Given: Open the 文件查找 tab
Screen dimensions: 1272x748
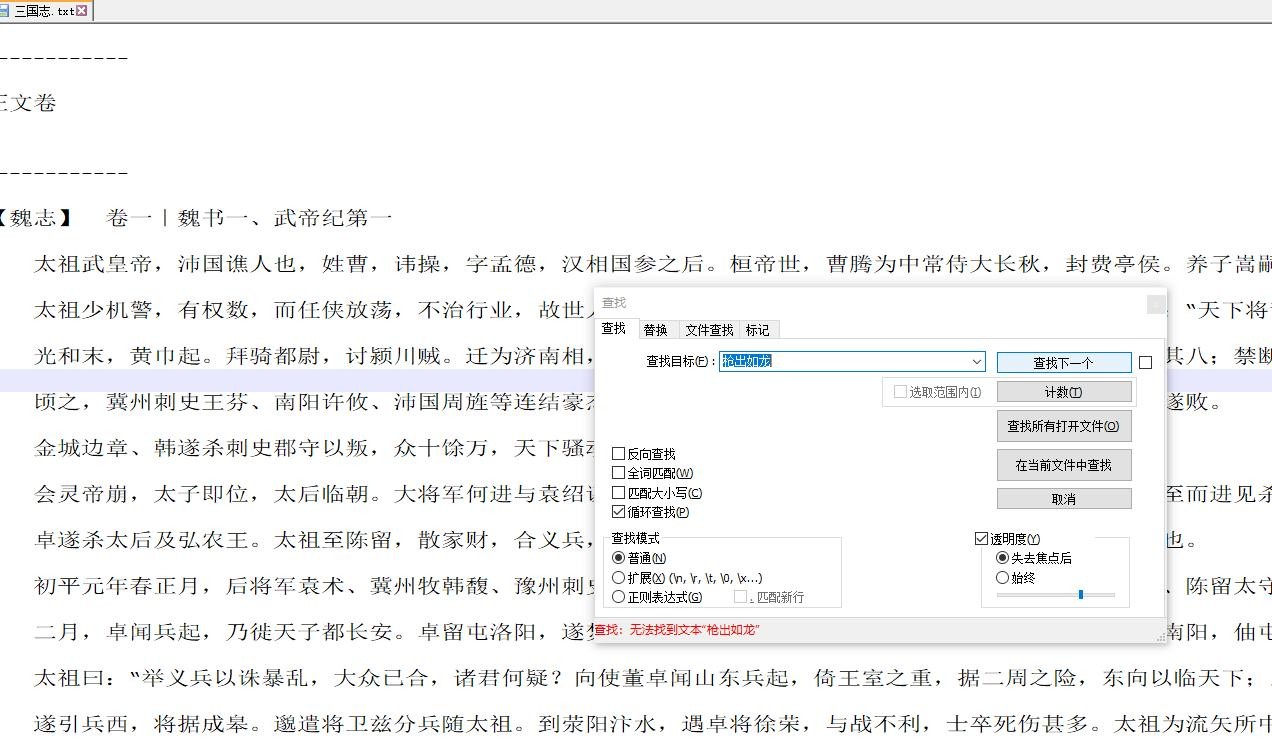Looking at the screenshot, I should tap(708, 330).
